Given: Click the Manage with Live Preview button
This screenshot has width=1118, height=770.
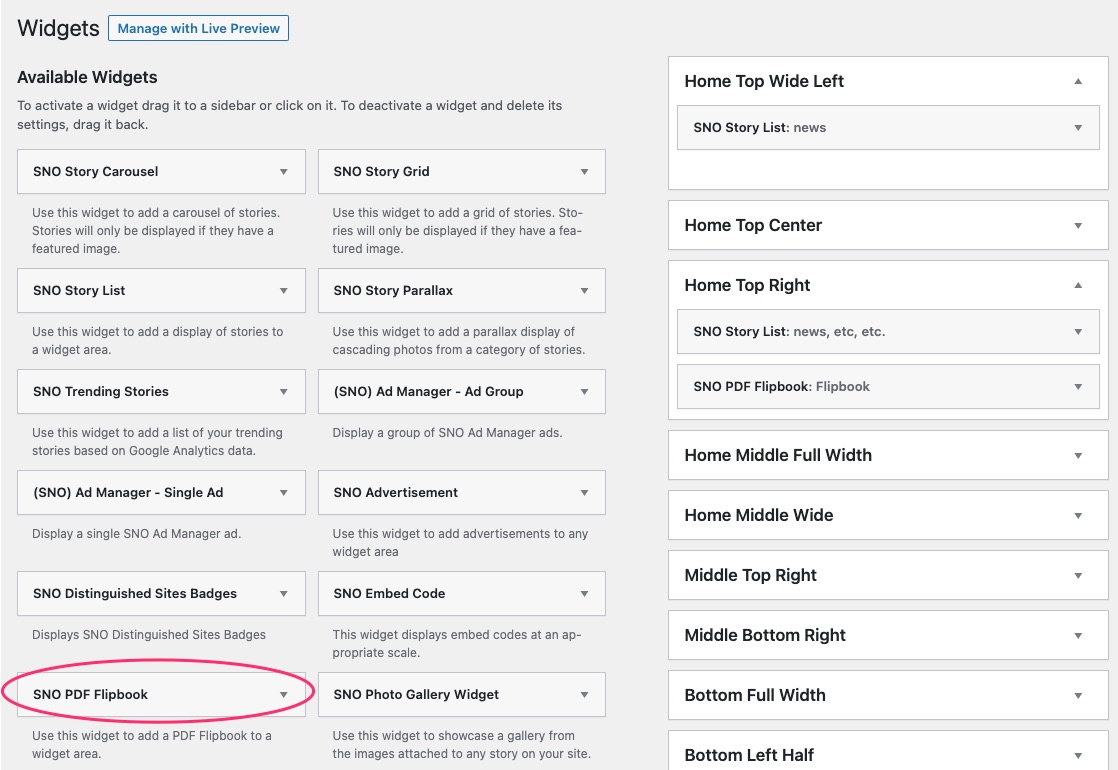Looking at the screenshot, I should click(198, 29).
